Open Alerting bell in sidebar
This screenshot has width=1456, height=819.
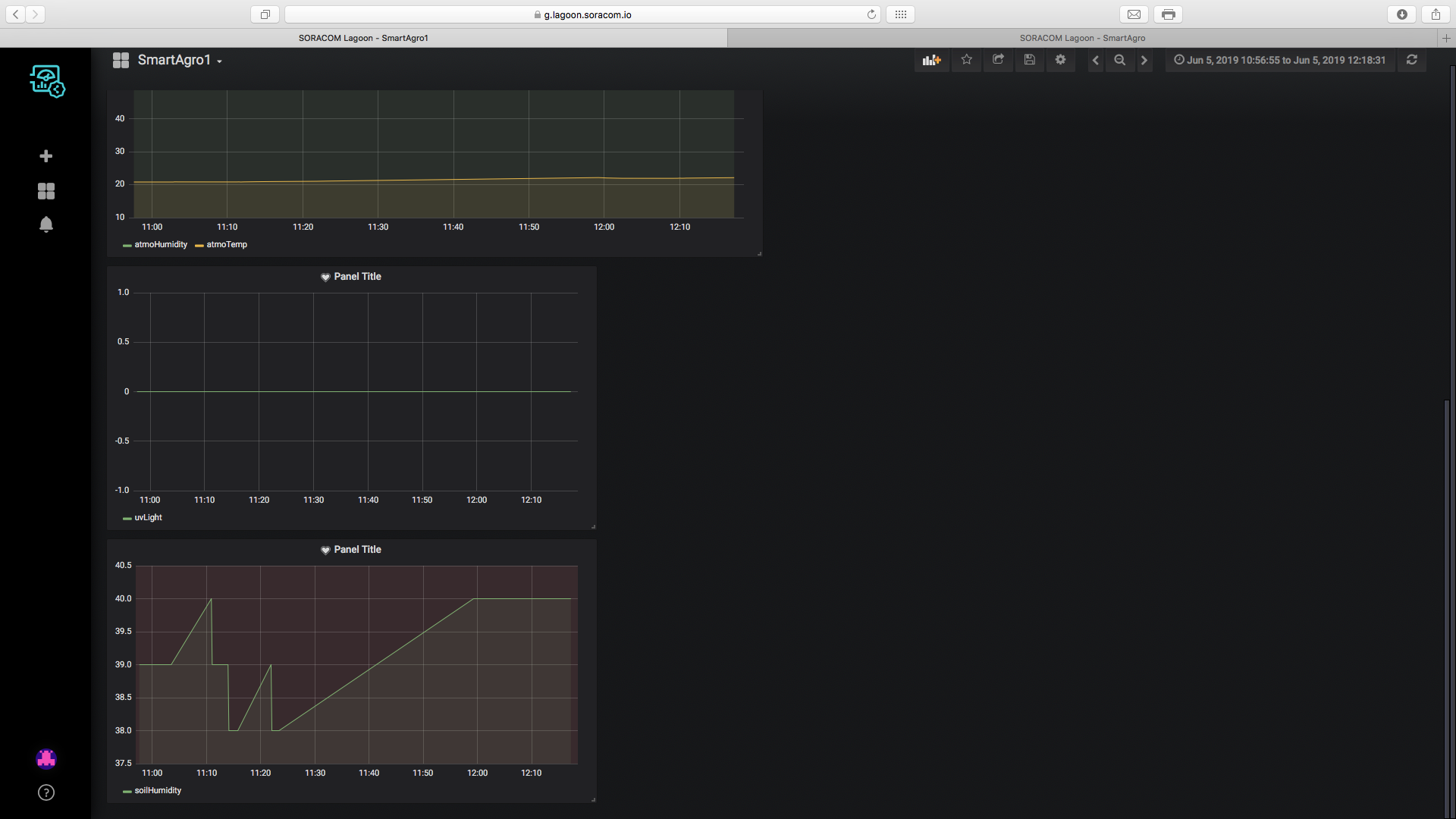click(x=46, y=224)
